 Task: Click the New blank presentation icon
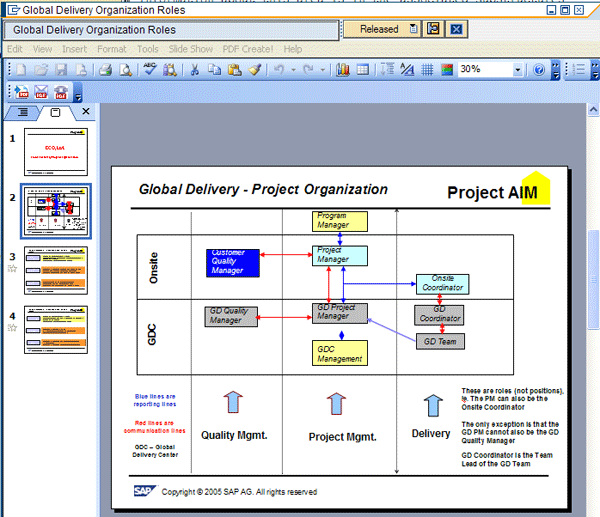pyautogui.click(x=21, y=70)
